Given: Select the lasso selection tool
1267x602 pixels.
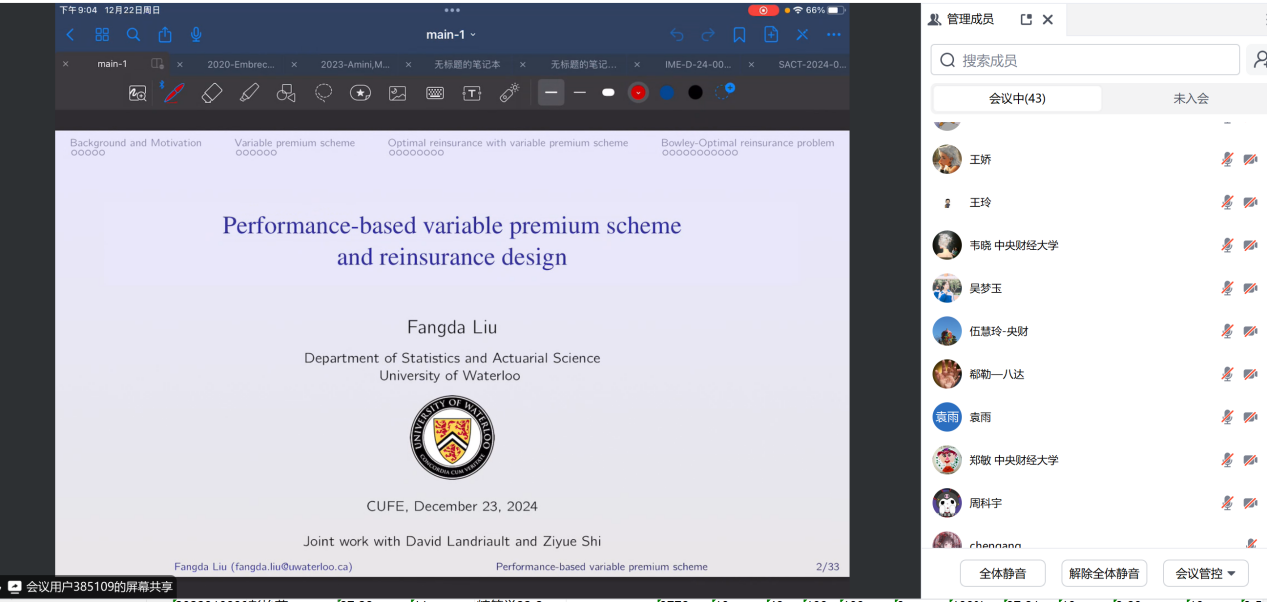Looking at the screenshot, I should click(324, 93).
